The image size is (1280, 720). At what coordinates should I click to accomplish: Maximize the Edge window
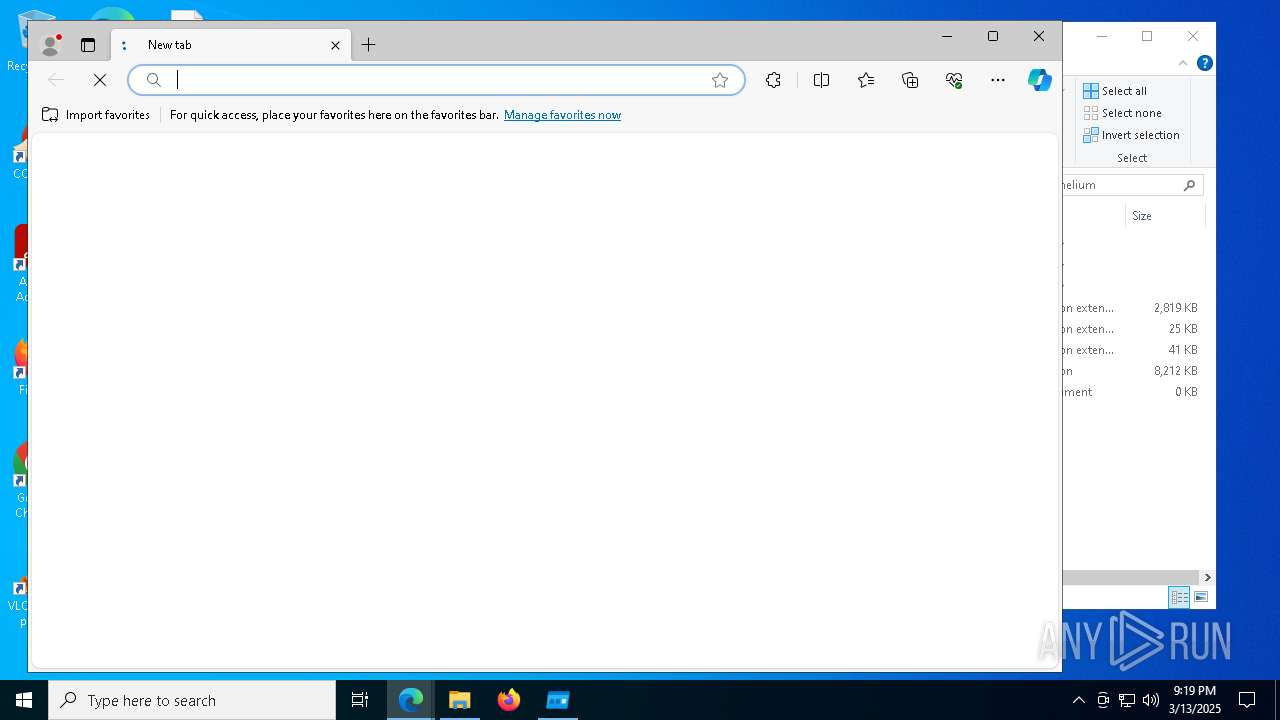pyautogui.click(x=993, y=36)
